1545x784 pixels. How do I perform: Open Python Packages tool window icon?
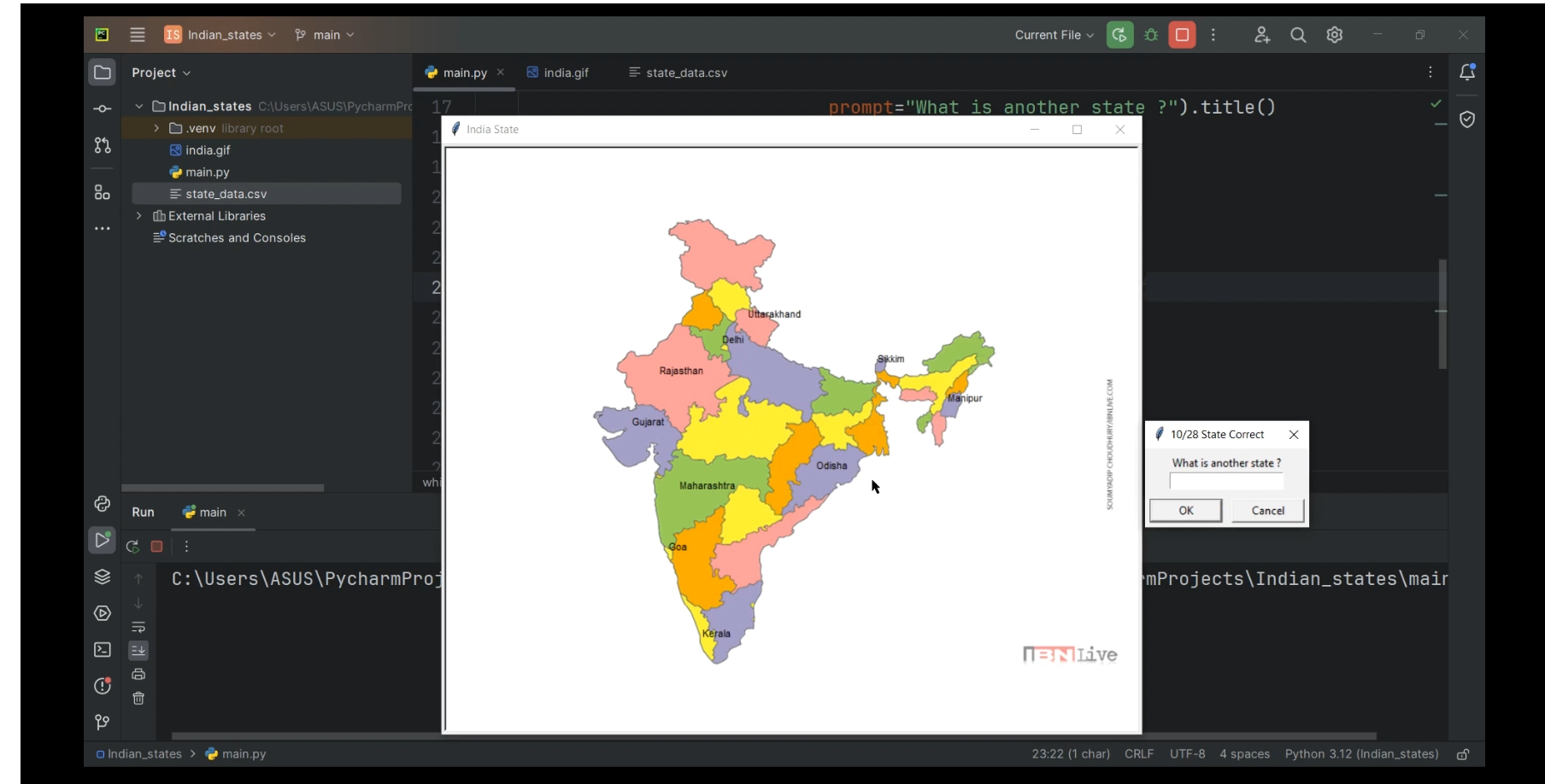103,577
